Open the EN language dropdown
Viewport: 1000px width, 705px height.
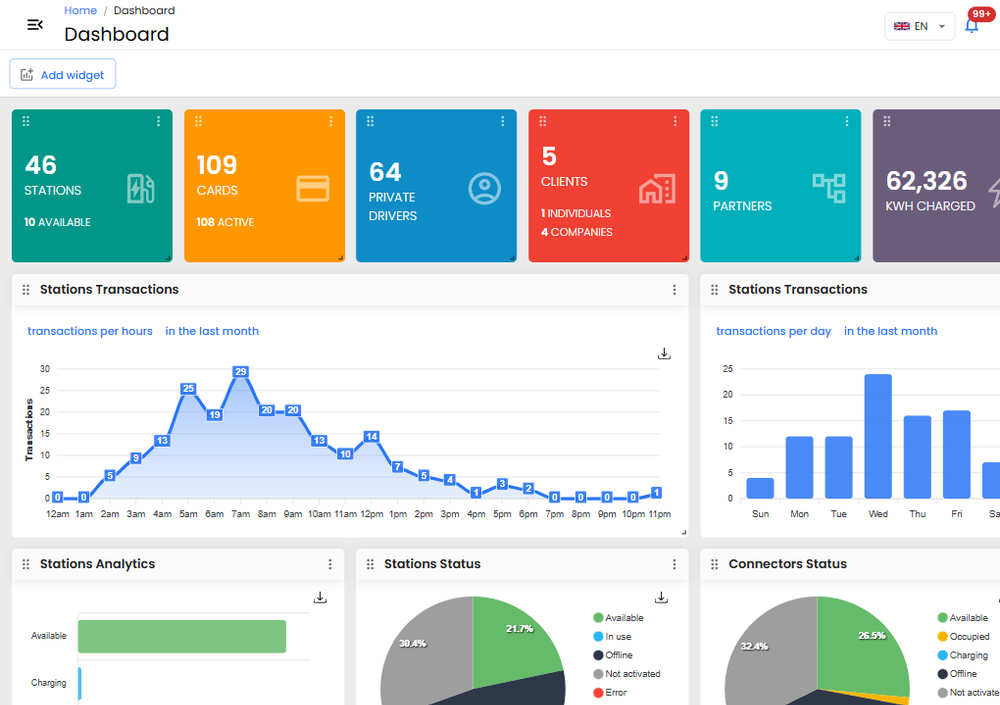pyautogui.click(x=919, y=26)
